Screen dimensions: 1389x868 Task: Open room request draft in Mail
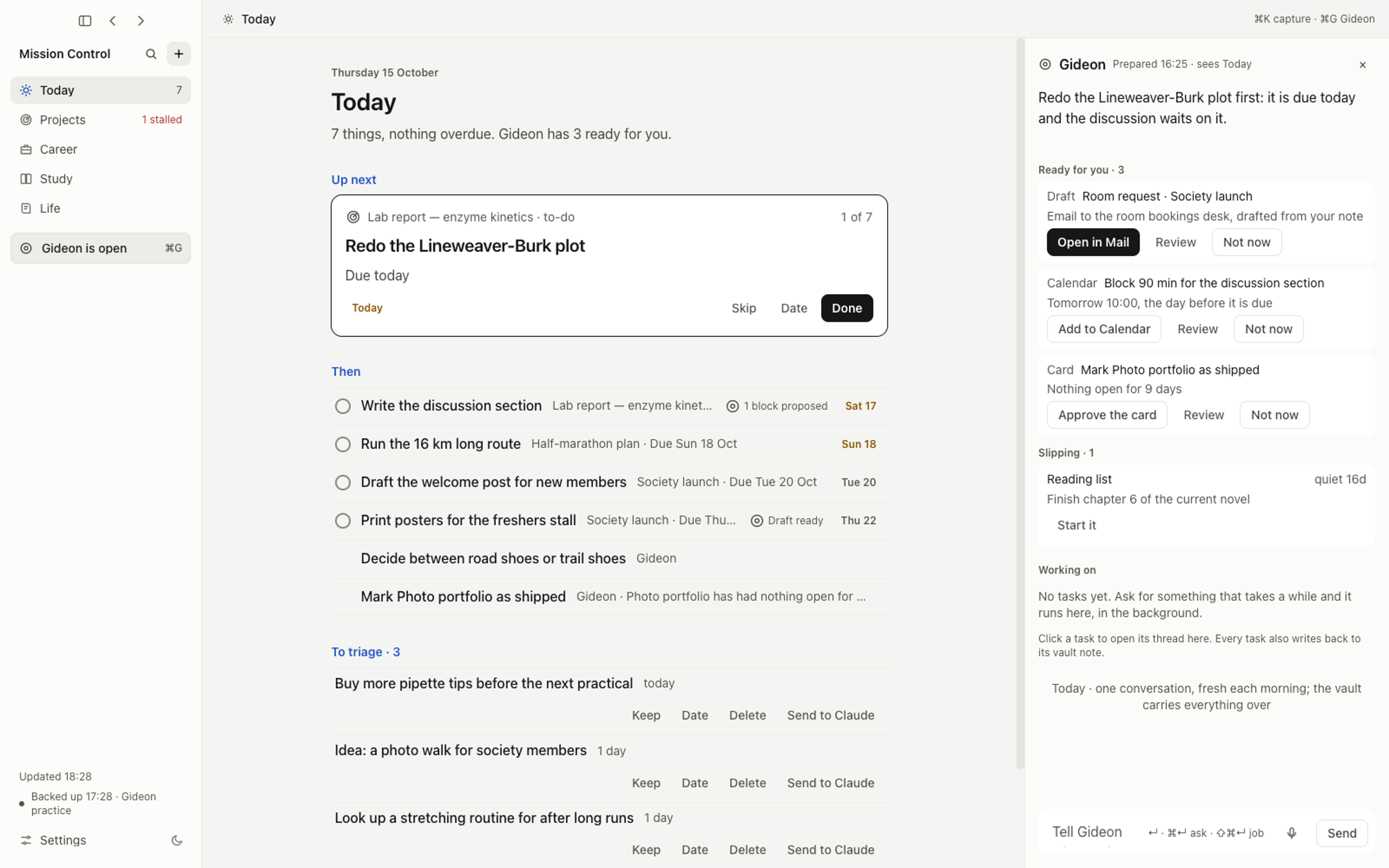1093,242
